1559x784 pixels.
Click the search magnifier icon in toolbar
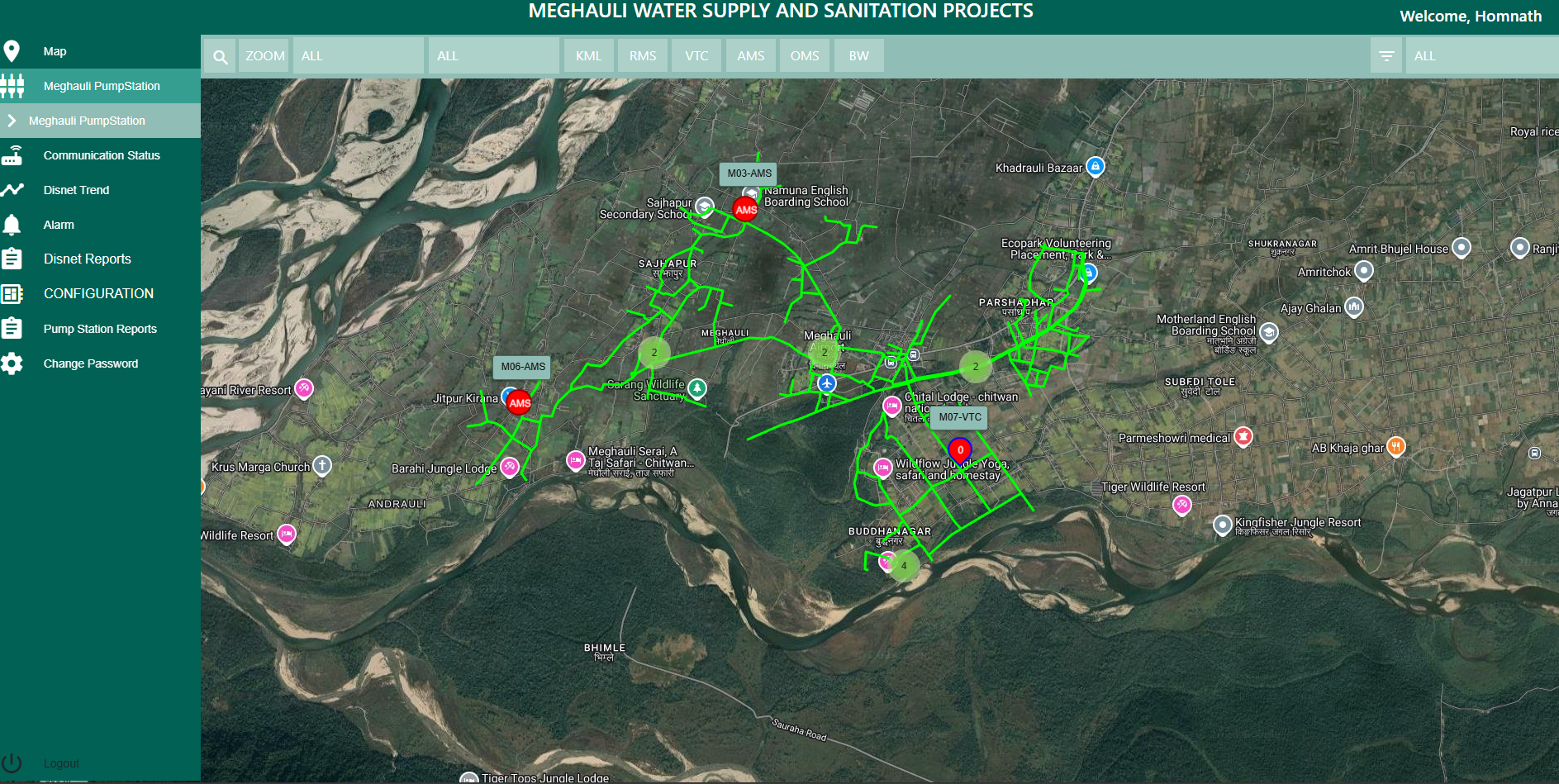(x=220, y=56)
